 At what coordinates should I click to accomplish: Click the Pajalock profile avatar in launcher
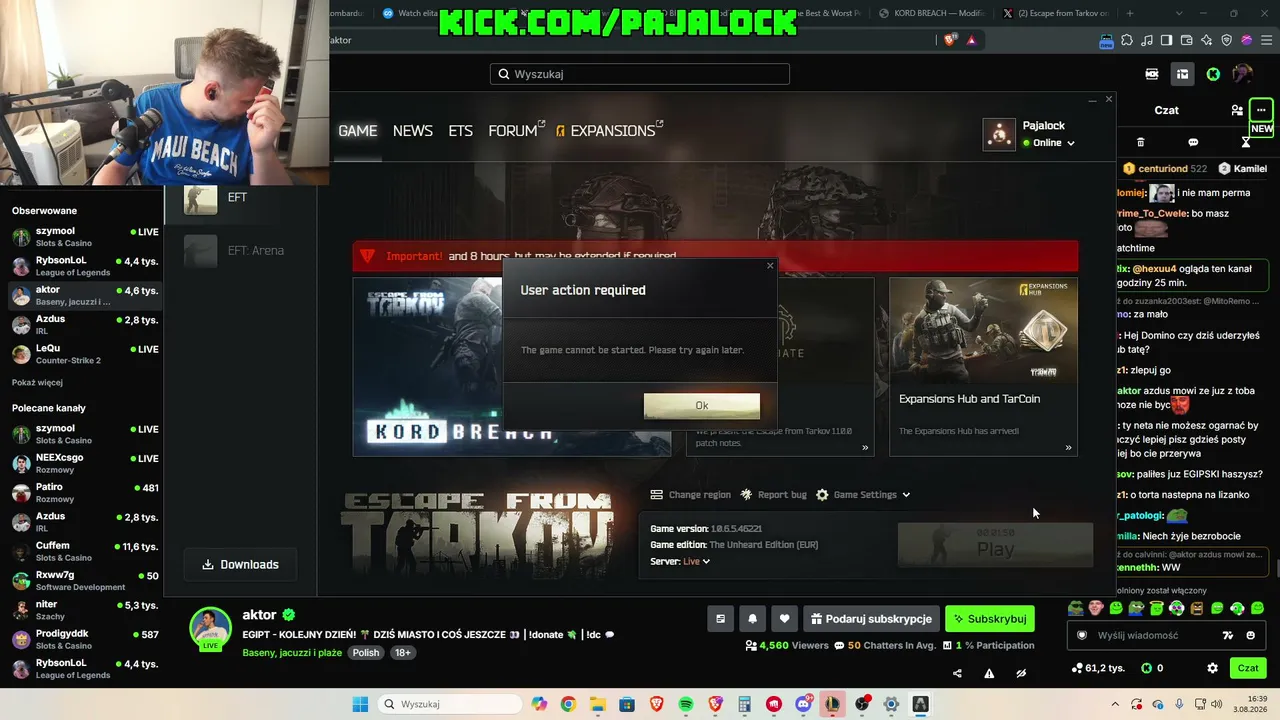point(999,134)
